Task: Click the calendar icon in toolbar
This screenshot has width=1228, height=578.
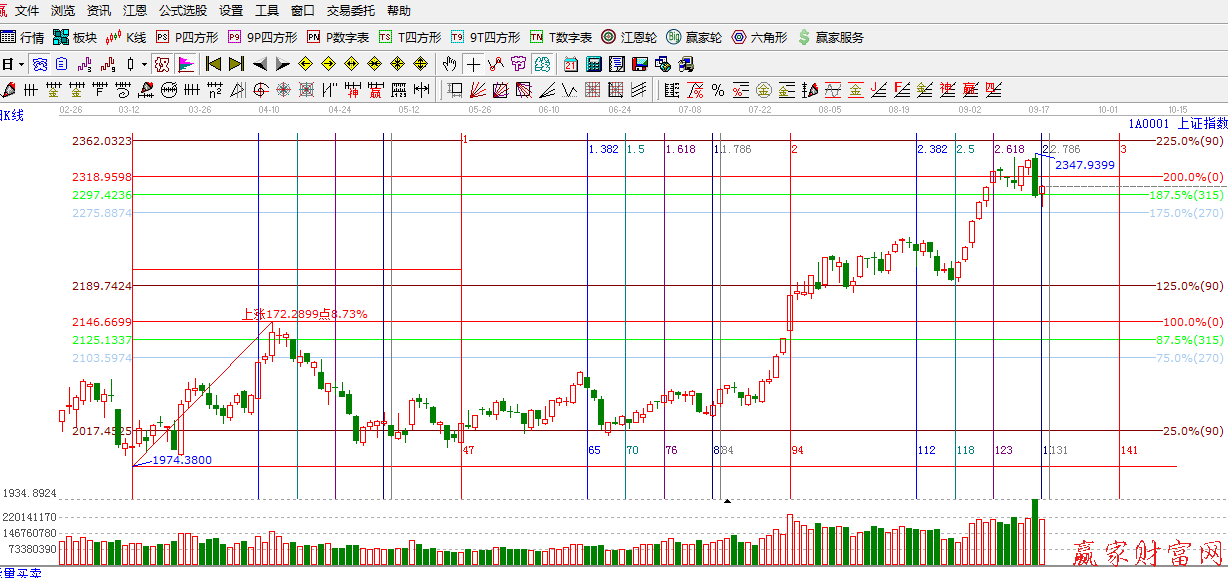Action: 571,64
